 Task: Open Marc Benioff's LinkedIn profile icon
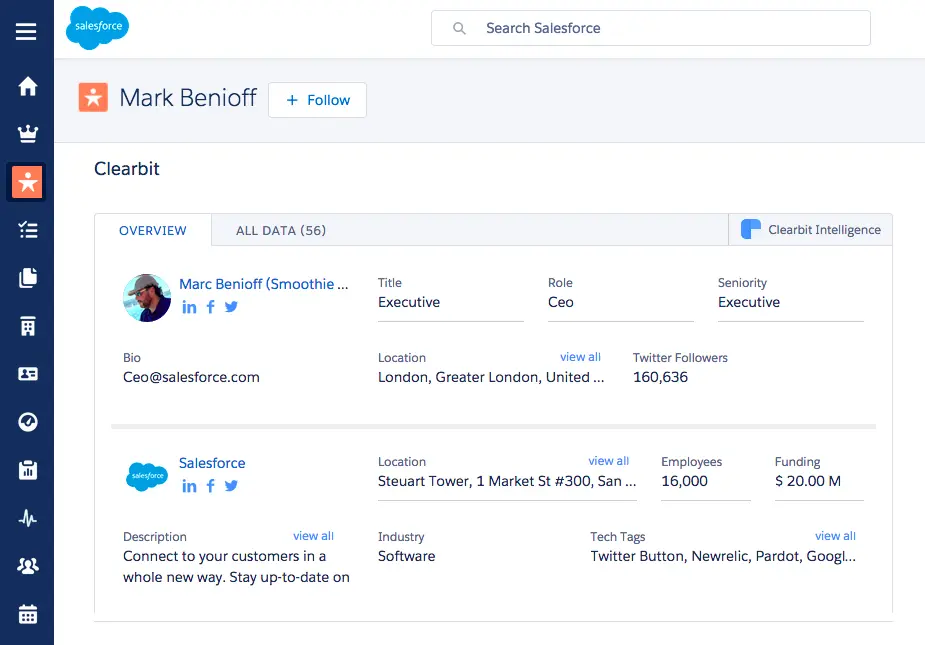[189, 307]
